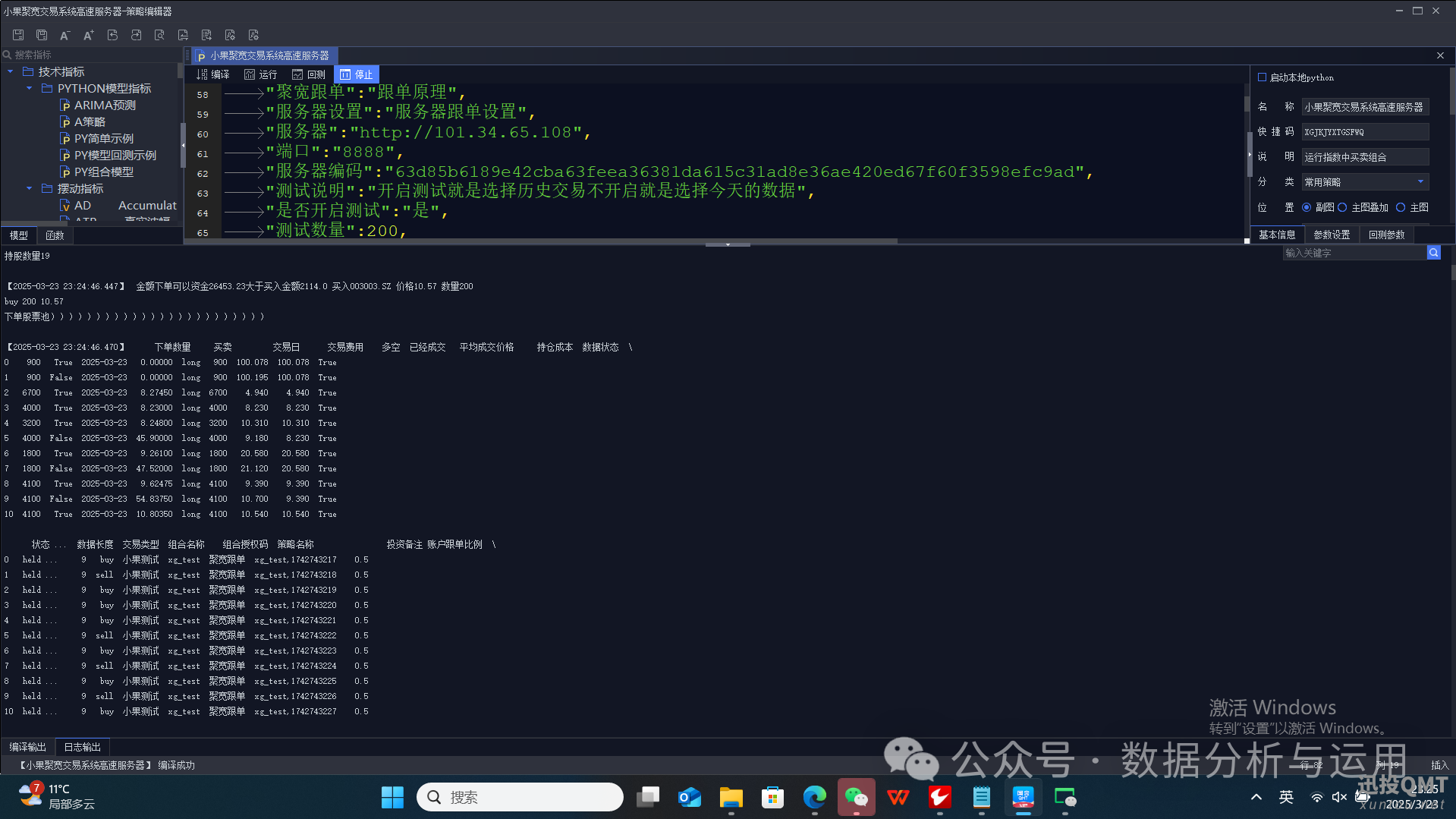1456x819 pixels.
Task: Switch to the 日志输出 tab
Action: click(83, 747)
